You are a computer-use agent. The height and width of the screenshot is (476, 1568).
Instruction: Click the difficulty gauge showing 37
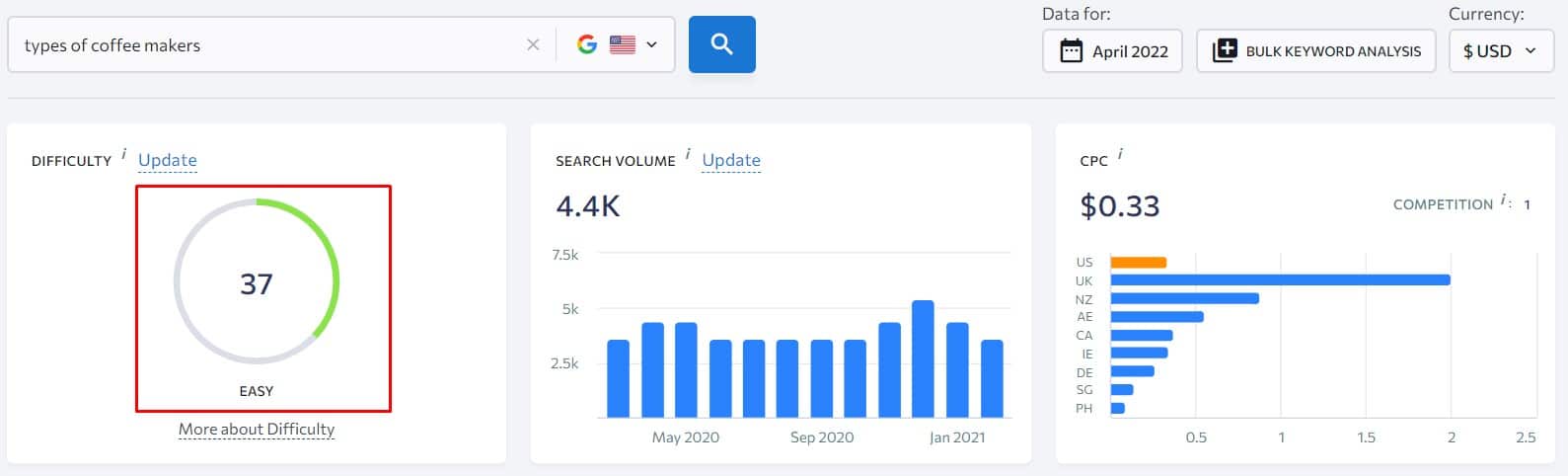[x=257, y=281]
